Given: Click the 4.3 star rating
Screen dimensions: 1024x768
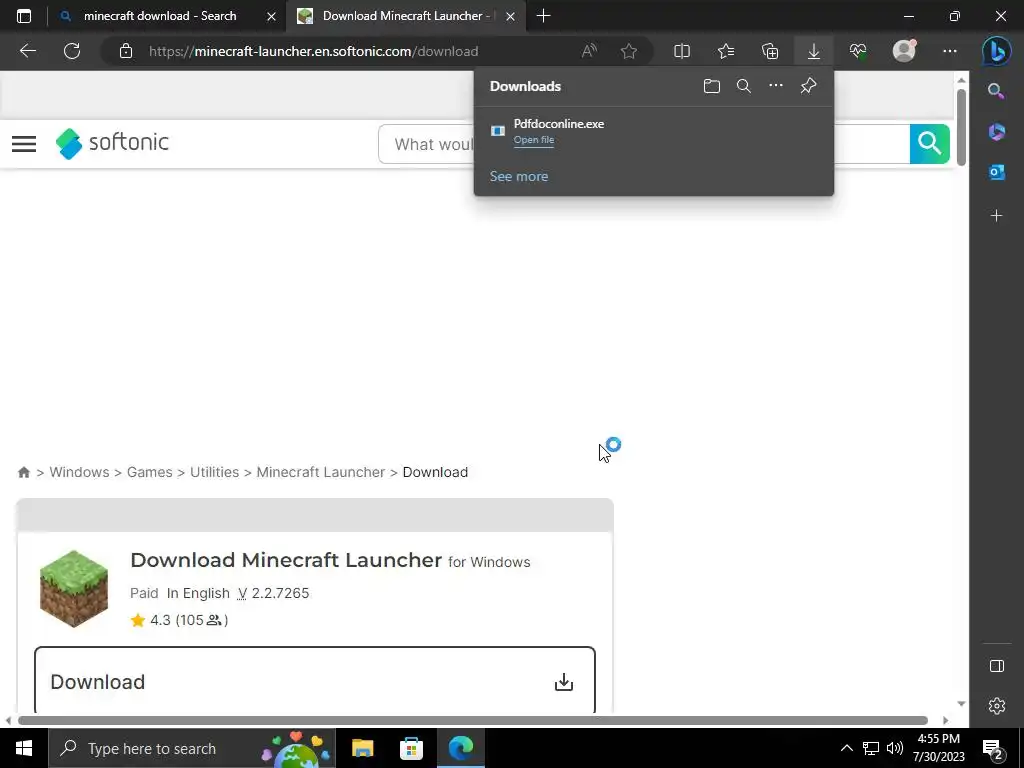Looking at the screenshot, I should click(179, 620).
